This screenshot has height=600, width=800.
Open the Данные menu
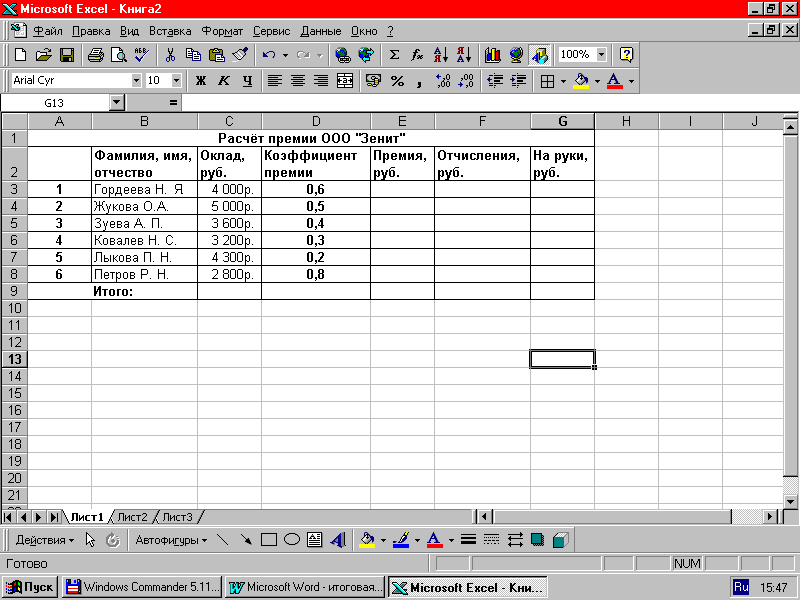tap(320, 31)
